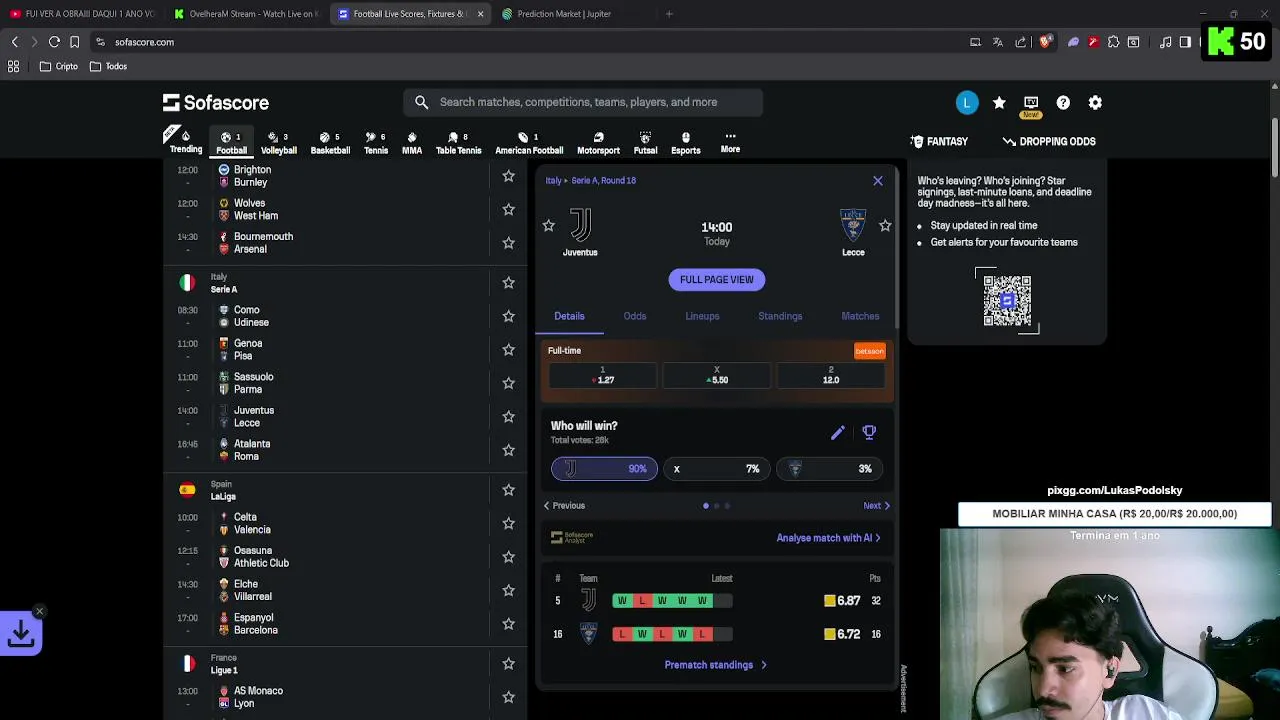Click the FULL PAGE VIEW button
The width and height of the screenshot is (1280, 720).
(717, 280)
